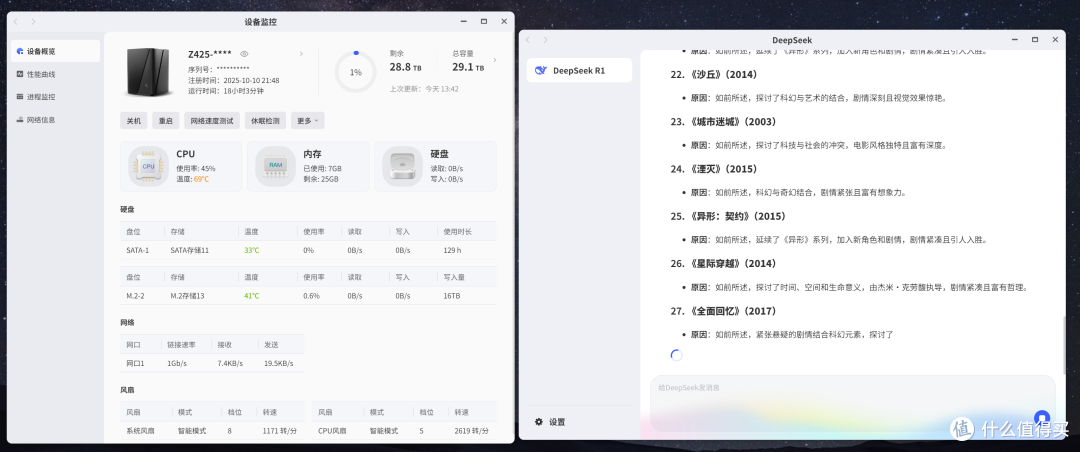This screenshot has width=1080, height=452.
Task: Click the loading spinner in DeepSeek chat
Action: click(676, 356)
